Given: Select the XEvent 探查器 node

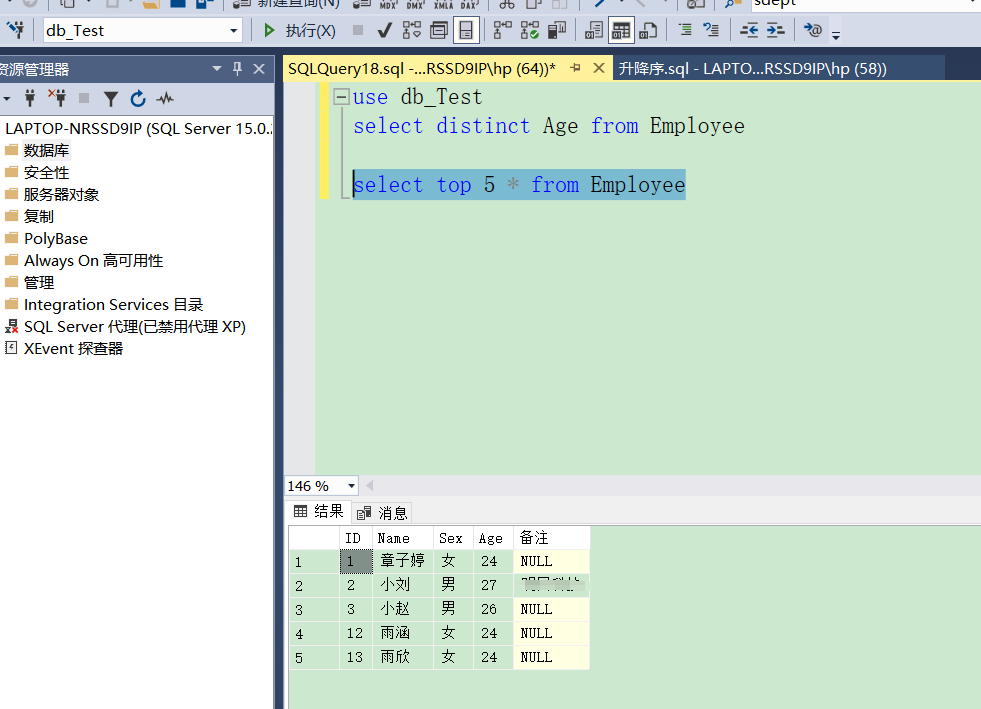Looking at the screenshot, I should [x=73, y=349].
